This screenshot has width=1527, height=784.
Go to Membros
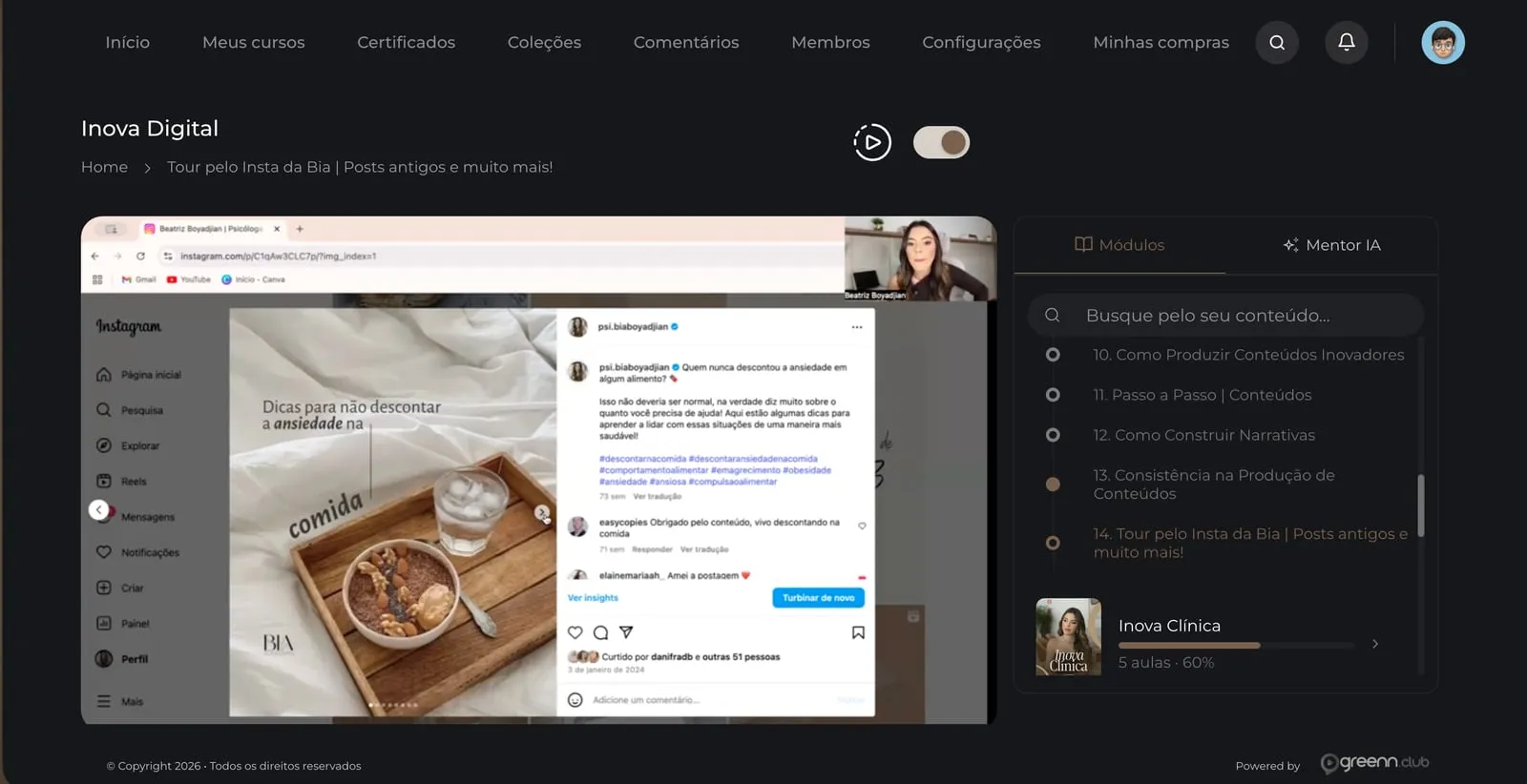click(830, 42)
